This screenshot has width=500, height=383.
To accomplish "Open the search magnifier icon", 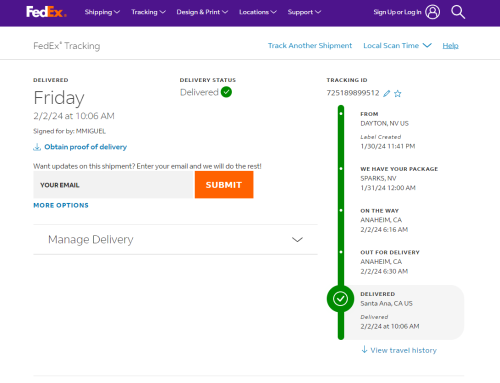I will (458, 12).
